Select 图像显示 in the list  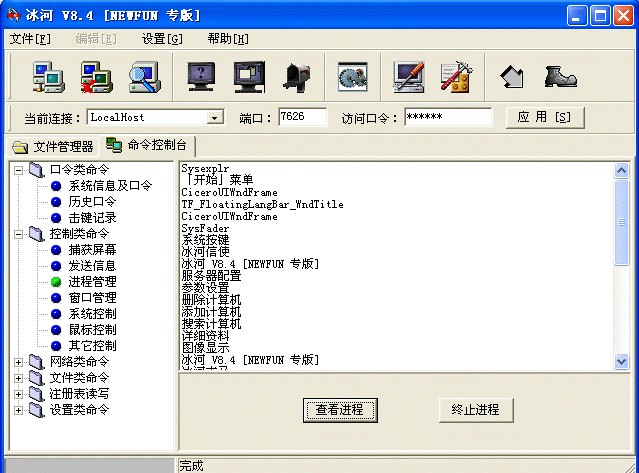tap(205, 348)
